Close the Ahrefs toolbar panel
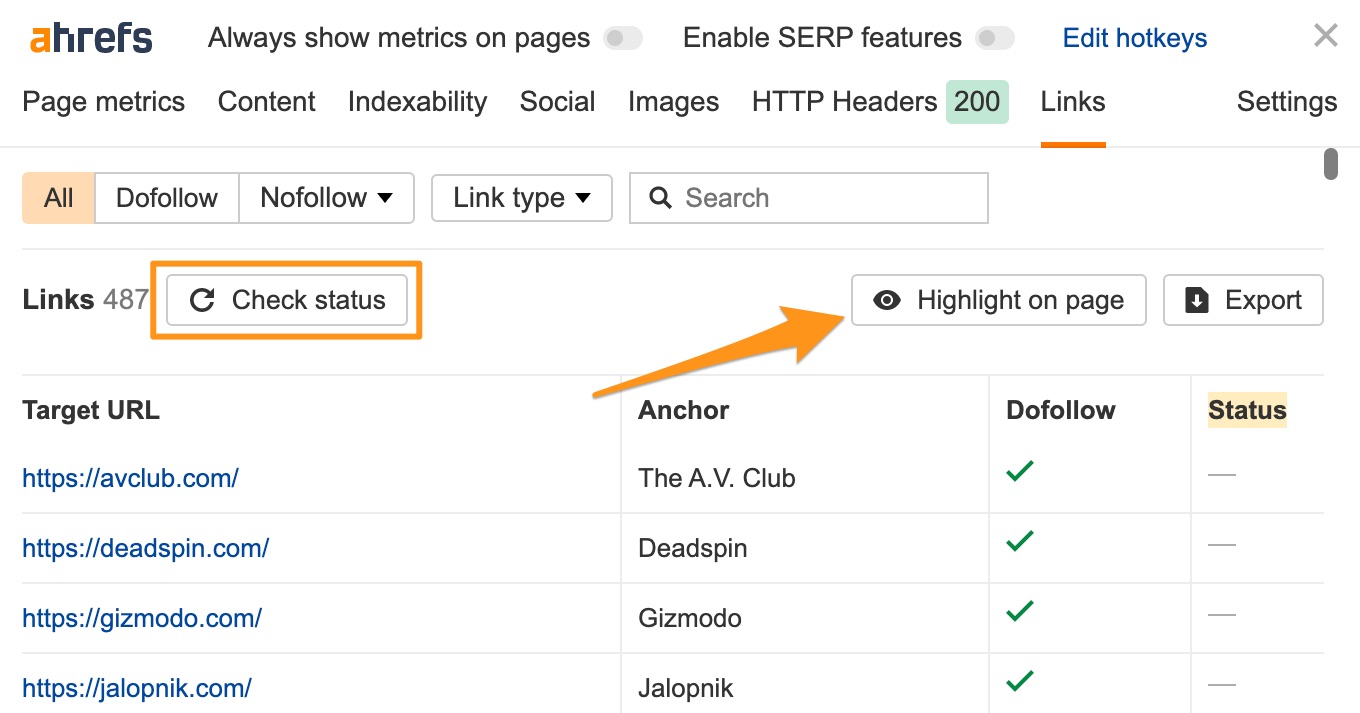 [x=1325, y=34]
